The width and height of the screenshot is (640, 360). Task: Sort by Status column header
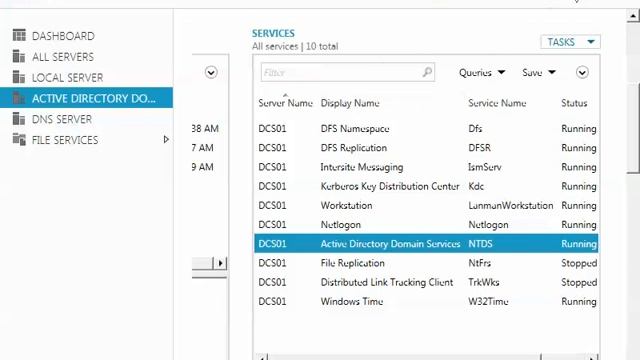574,103
